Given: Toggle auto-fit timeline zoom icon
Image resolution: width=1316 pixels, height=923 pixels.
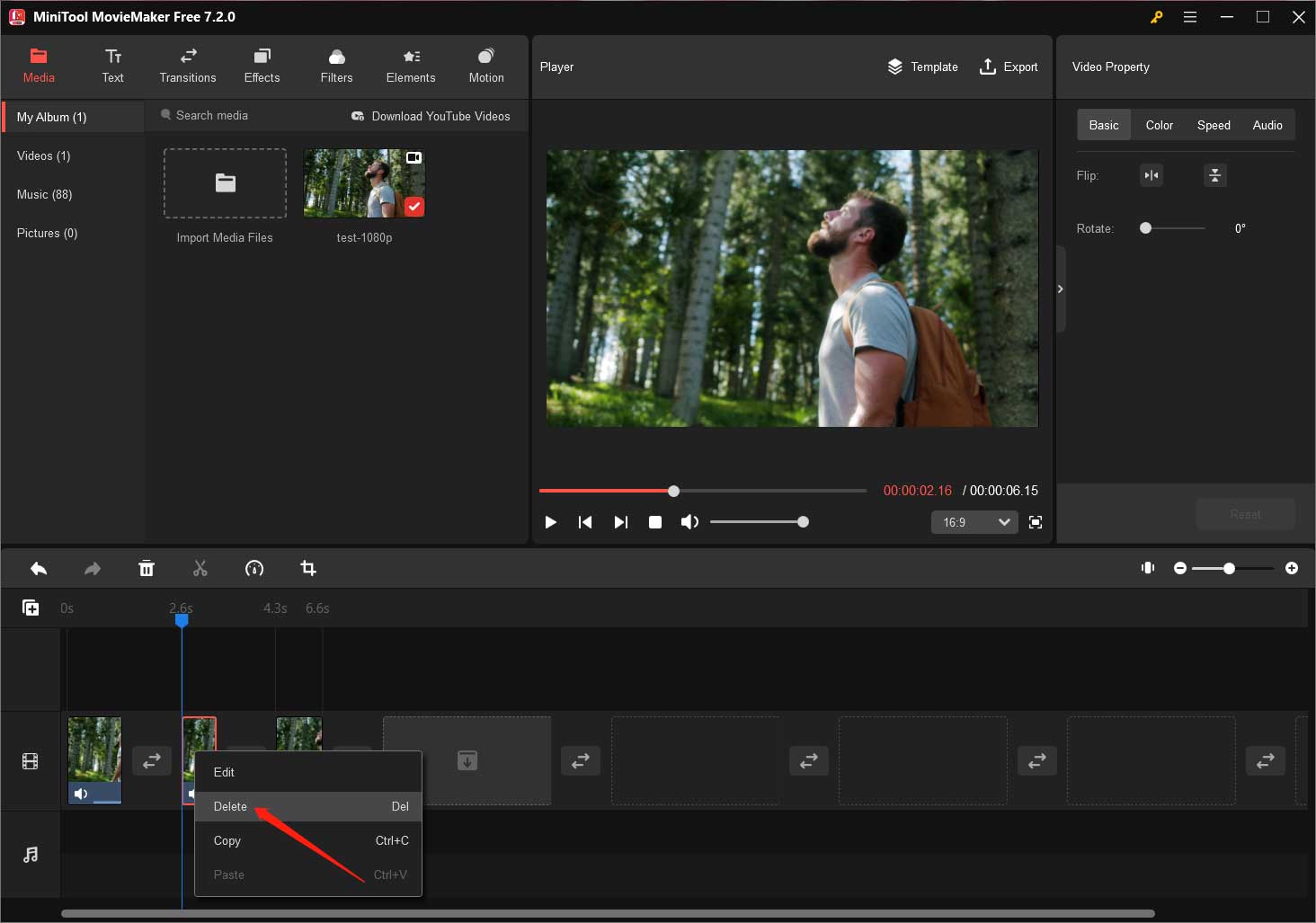Looking at the screenshot, I should point(1148,568).
